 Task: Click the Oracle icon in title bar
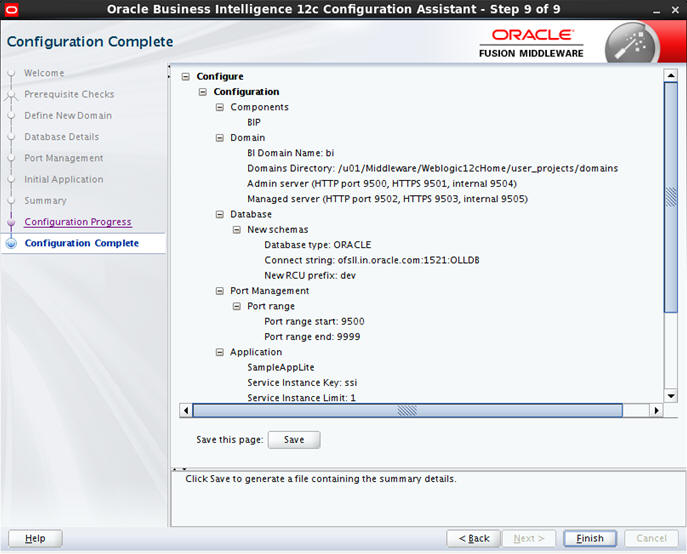[11, 9]
